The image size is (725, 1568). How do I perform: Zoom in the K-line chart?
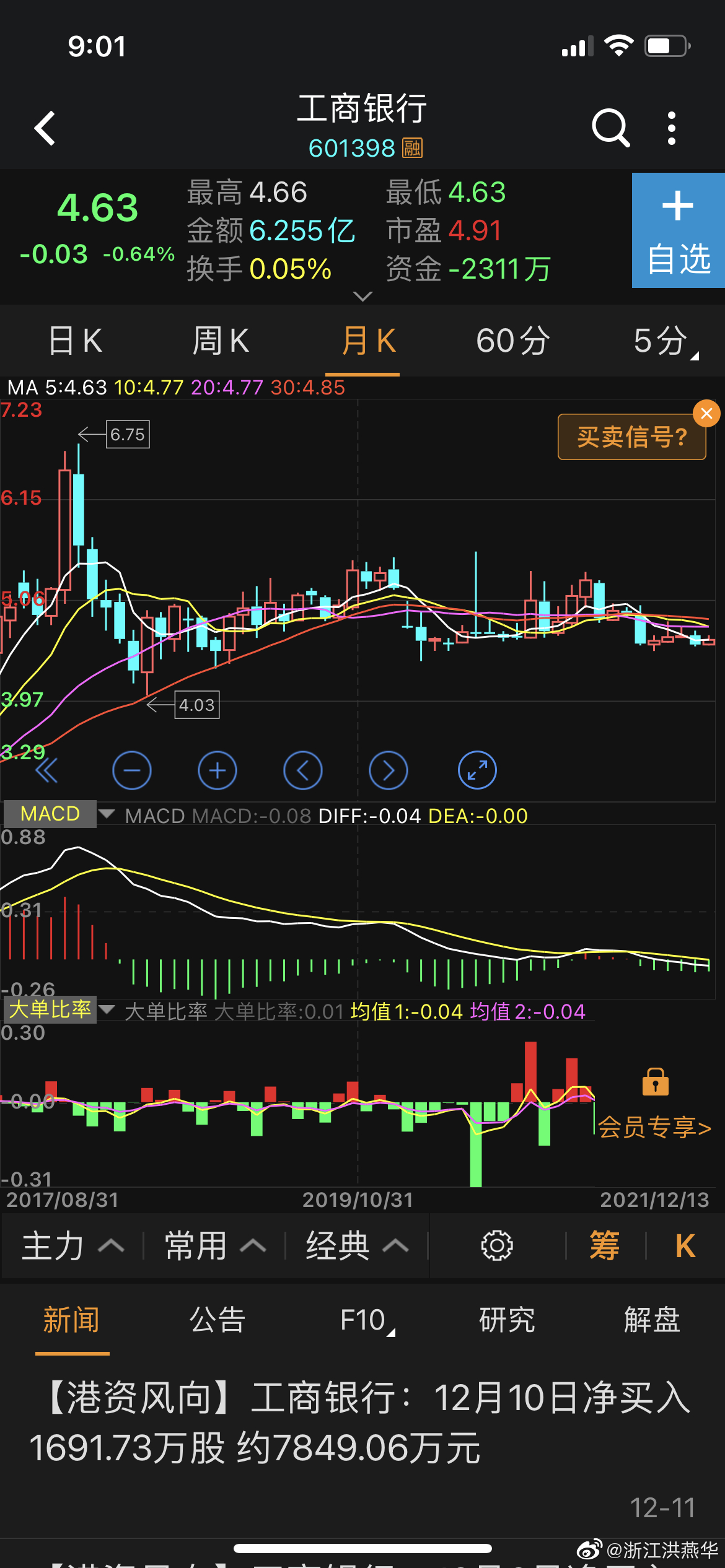(217, 770)
